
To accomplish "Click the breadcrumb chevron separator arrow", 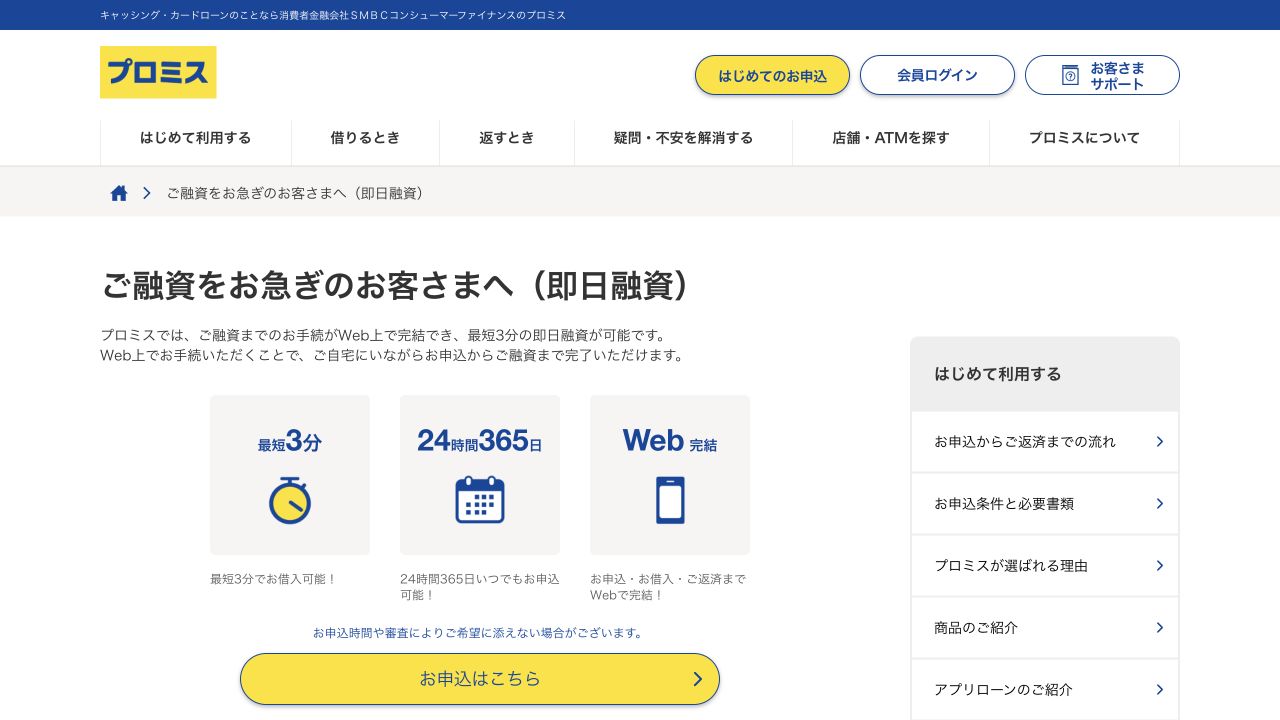I will (x=147, y=193).
